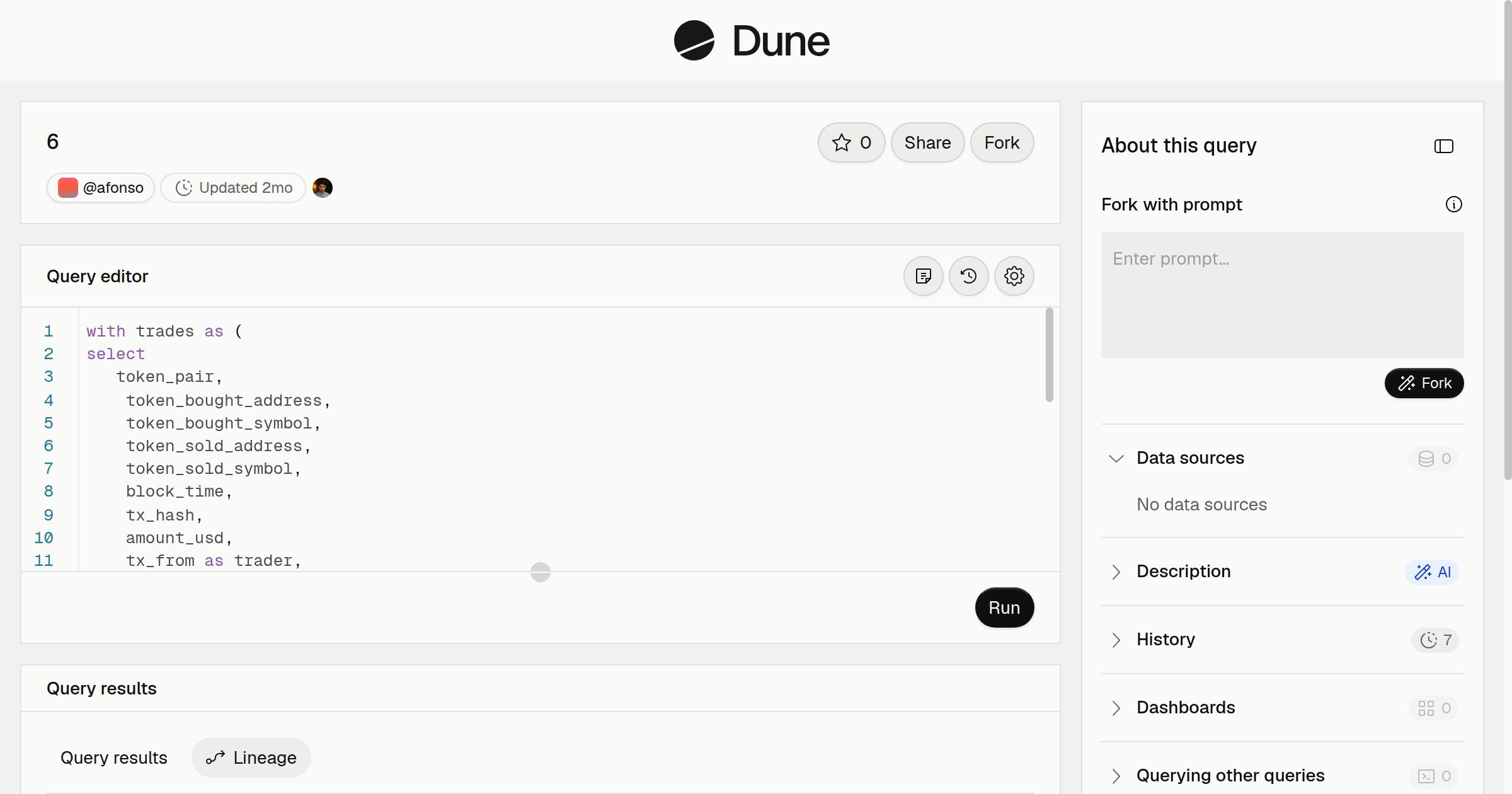
Task: Click the query editor vertical scrollbar
Action: (x=1049, y=354)
